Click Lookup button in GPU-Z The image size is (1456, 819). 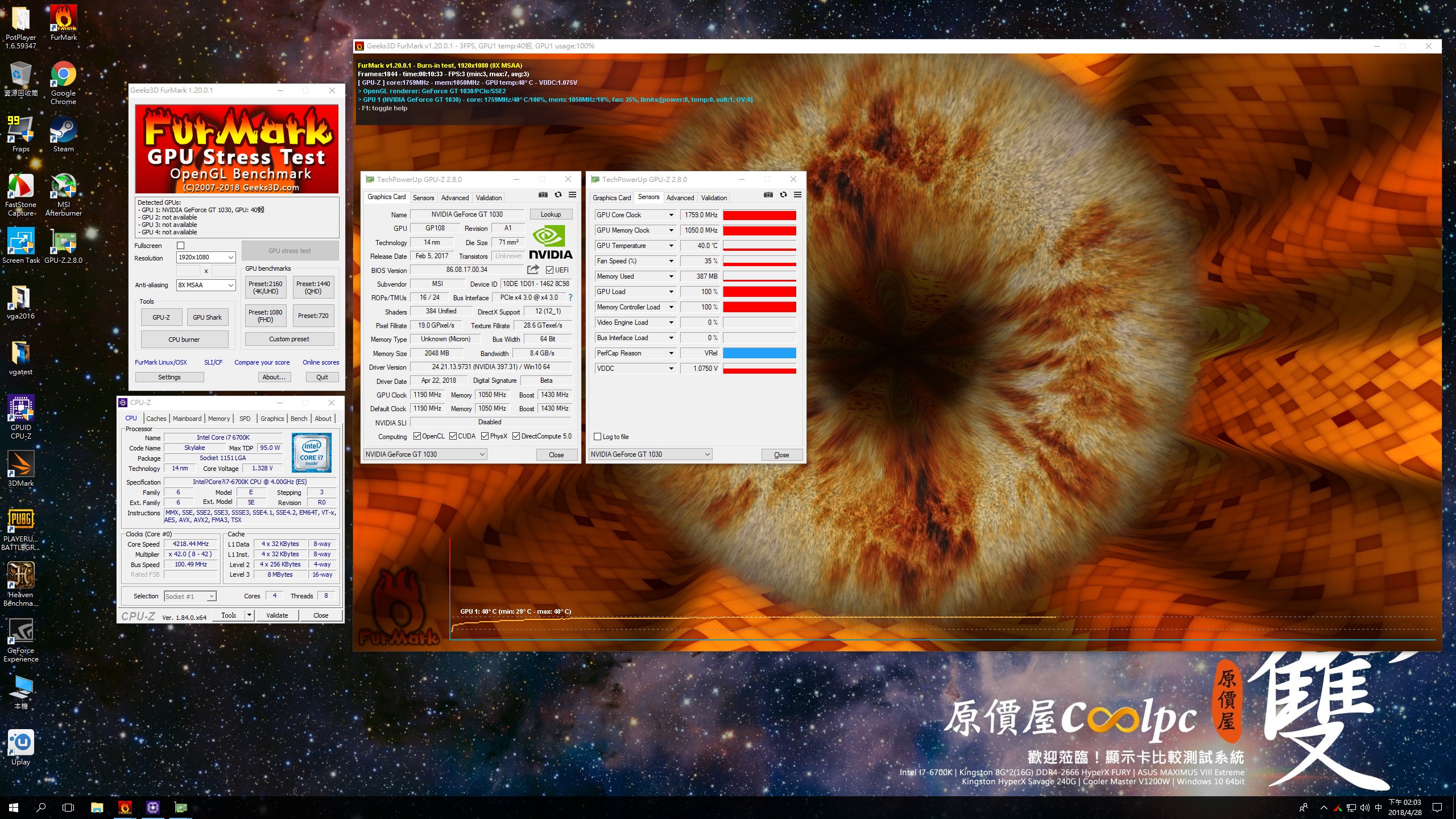pos(551,214)
